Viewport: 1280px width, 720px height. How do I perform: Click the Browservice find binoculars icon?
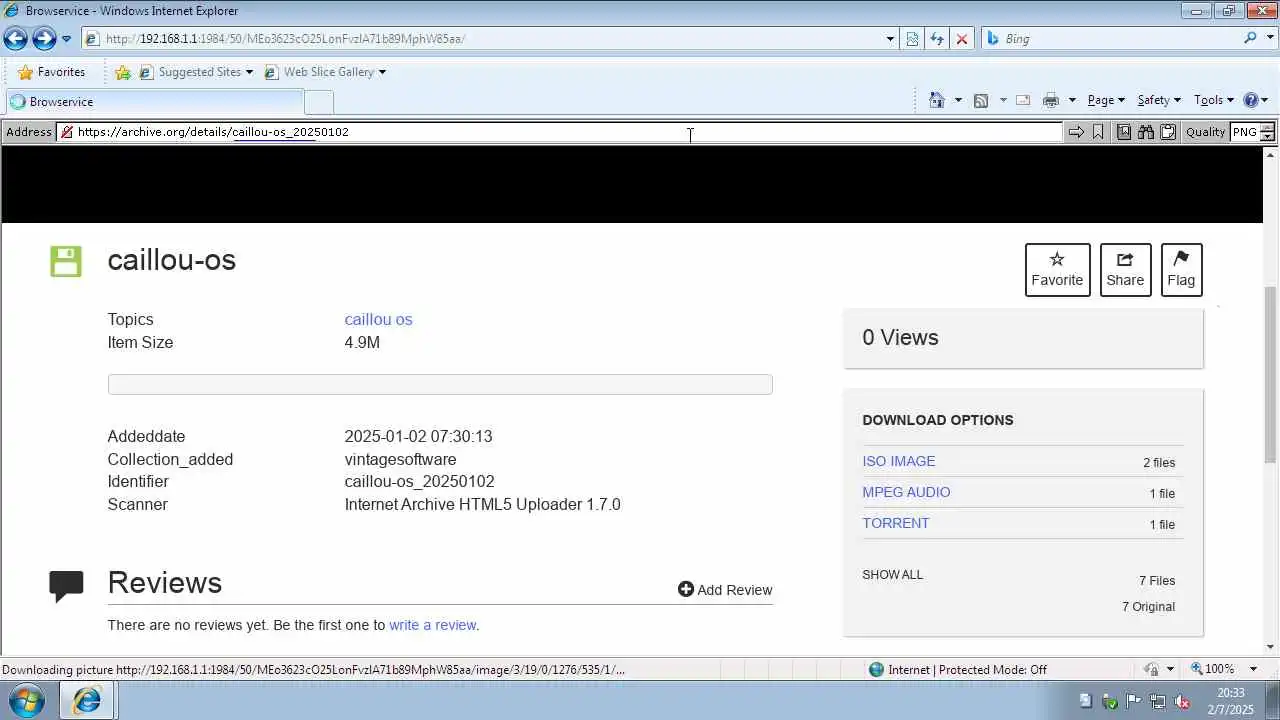point(1146,132)
